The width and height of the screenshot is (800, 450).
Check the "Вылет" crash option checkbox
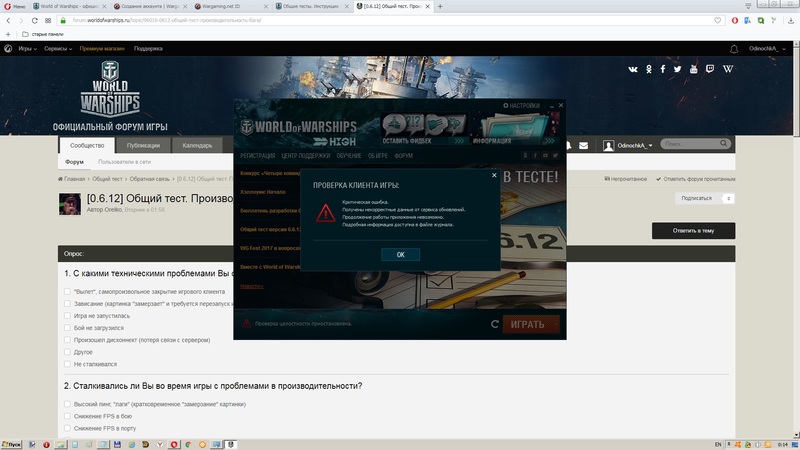pyautogui.click(x=67, y=292)
